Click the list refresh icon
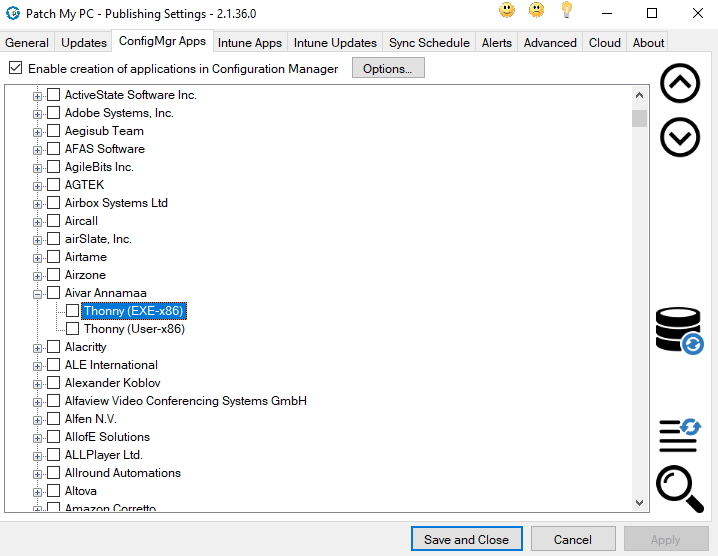718x556 pixels. click(x=679, y=435)
